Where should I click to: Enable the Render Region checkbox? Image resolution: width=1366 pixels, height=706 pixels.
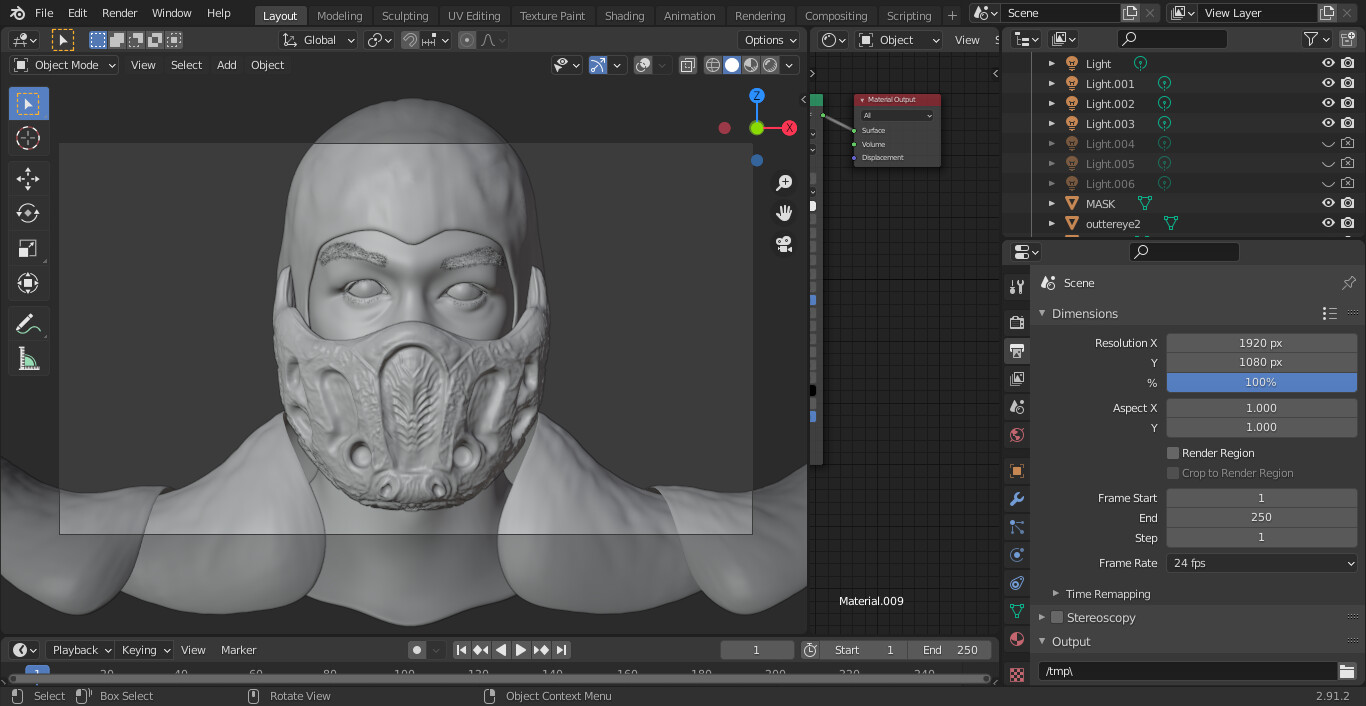coord(1173,453)
